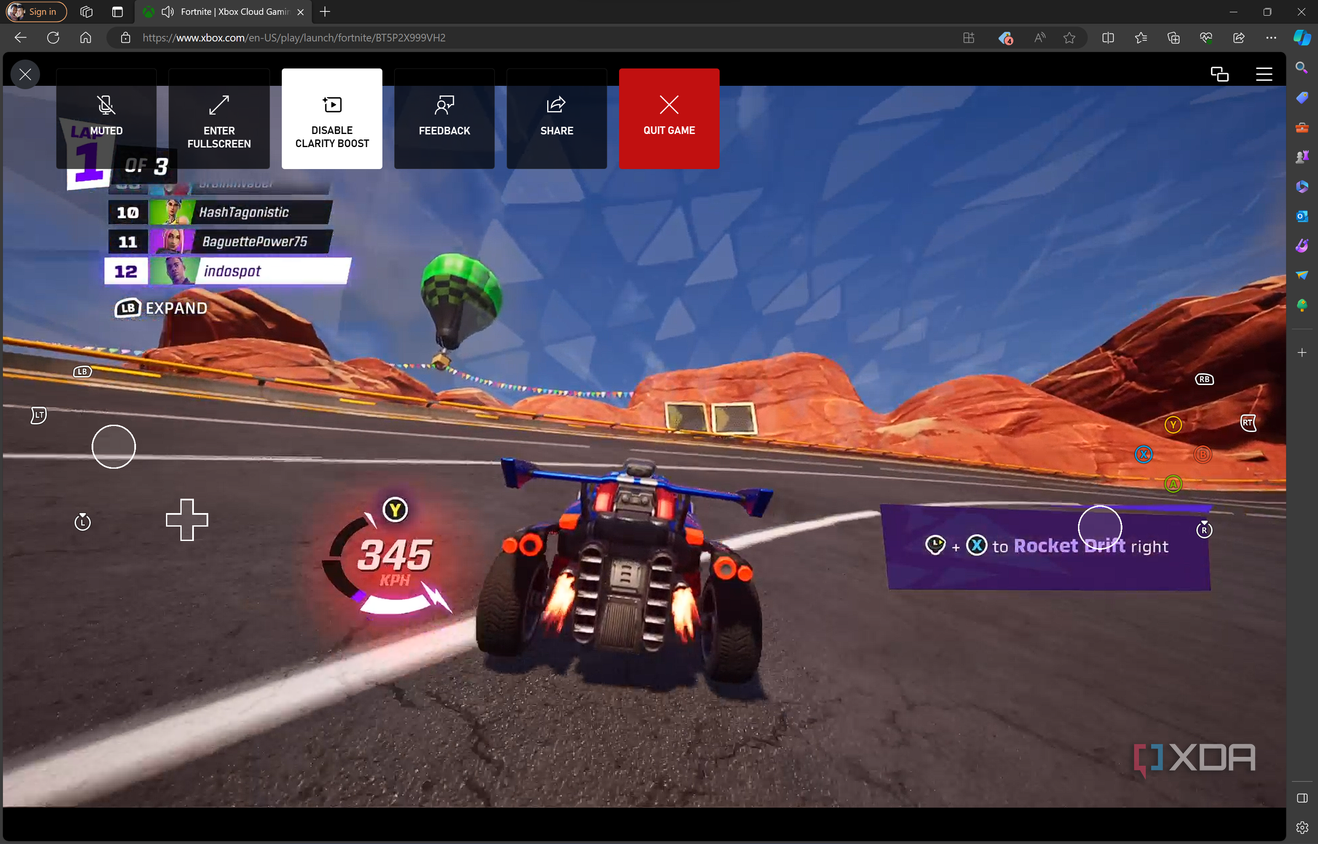
Task: Click the red Quit Game button
Action: tap(669, 118)
